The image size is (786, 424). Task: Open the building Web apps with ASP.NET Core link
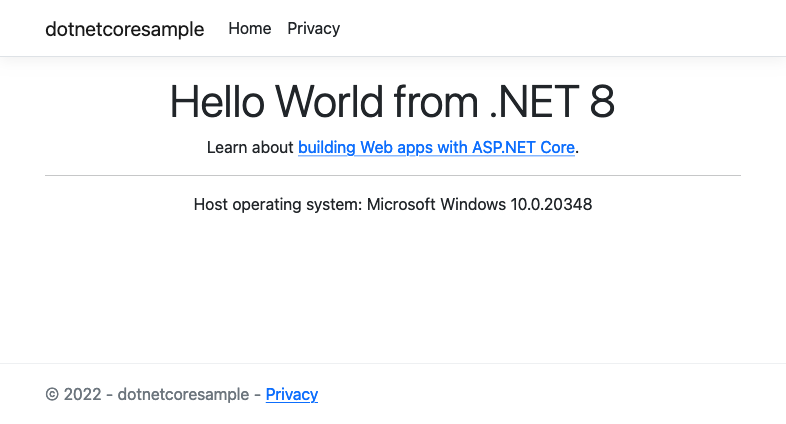(436, 148)
